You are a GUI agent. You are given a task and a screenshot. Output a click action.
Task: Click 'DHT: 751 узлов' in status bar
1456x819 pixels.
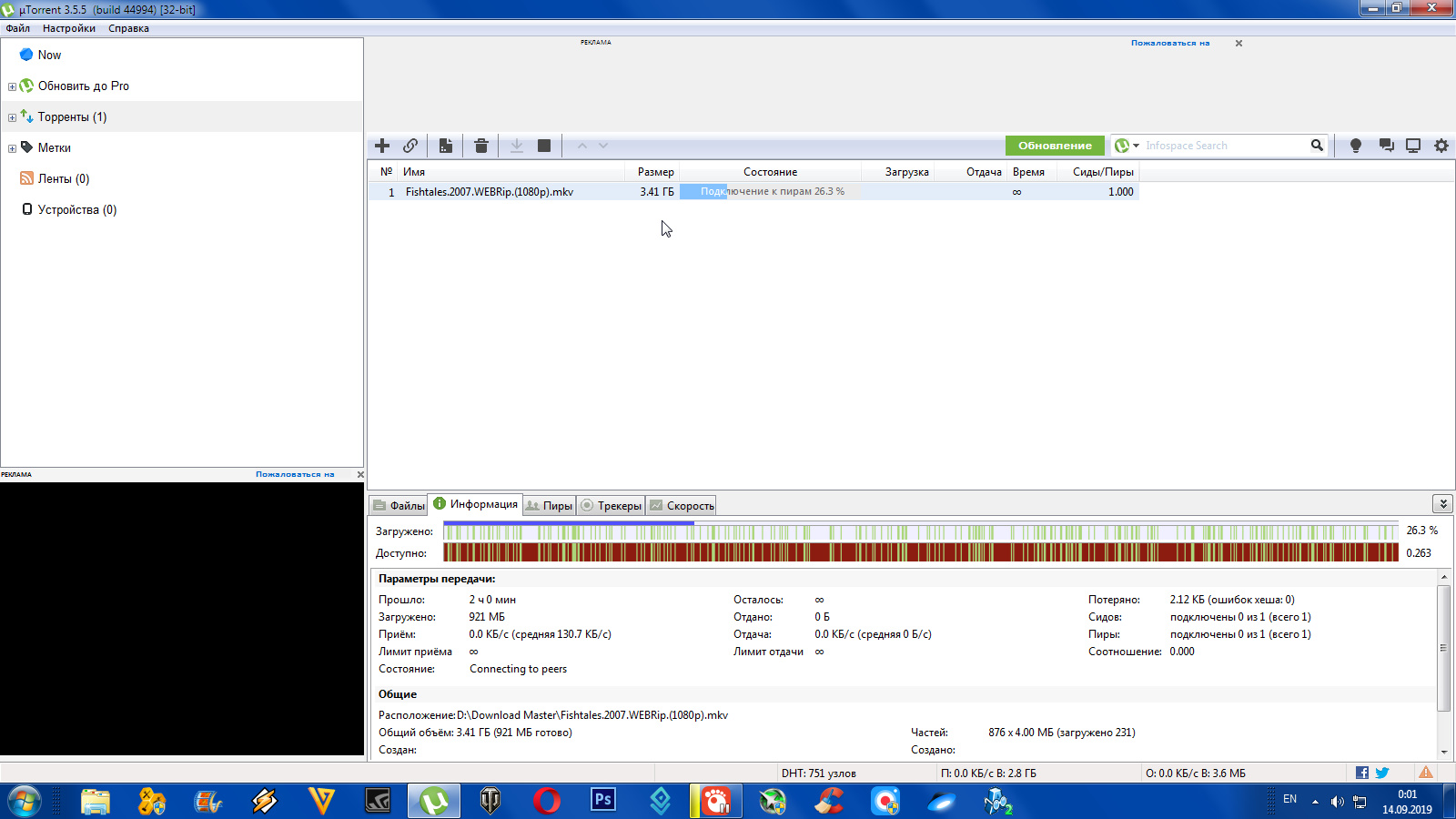coord(818,773)
